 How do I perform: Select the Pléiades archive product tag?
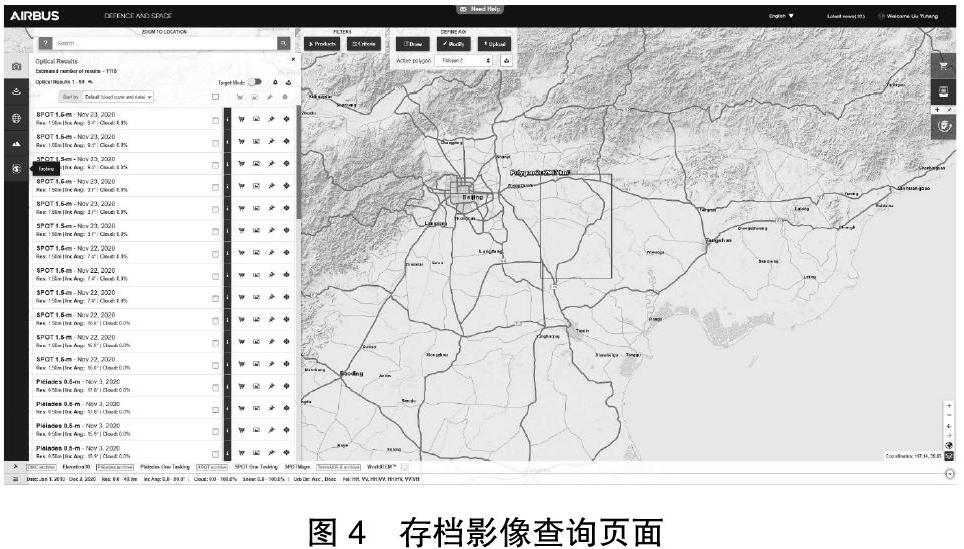(x=114, y=467)
